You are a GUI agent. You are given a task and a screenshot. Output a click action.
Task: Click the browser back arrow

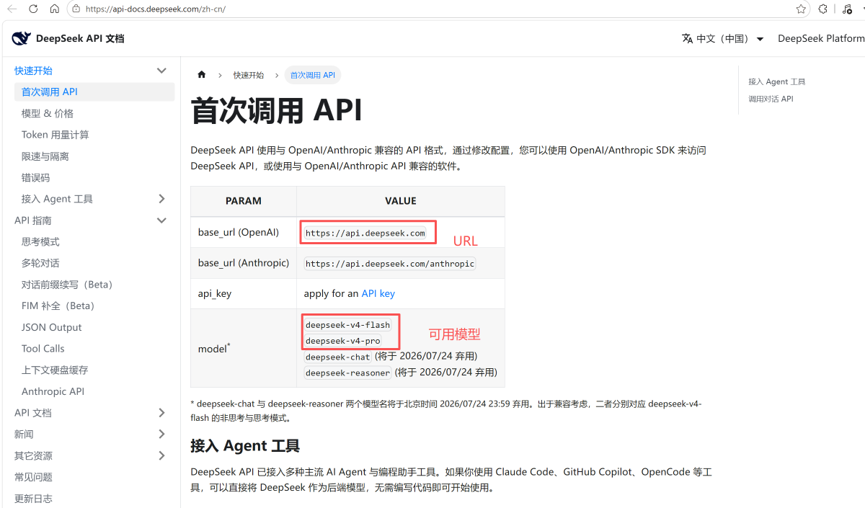coord(12,9)
